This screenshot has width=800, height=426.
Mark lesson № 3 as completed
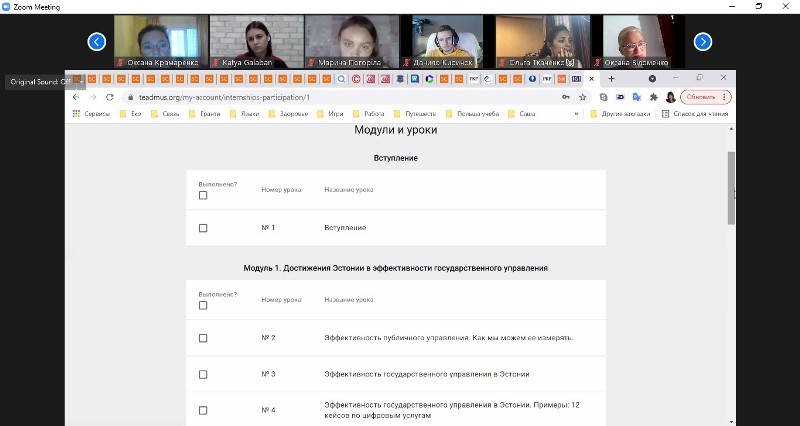pos(203,374)
